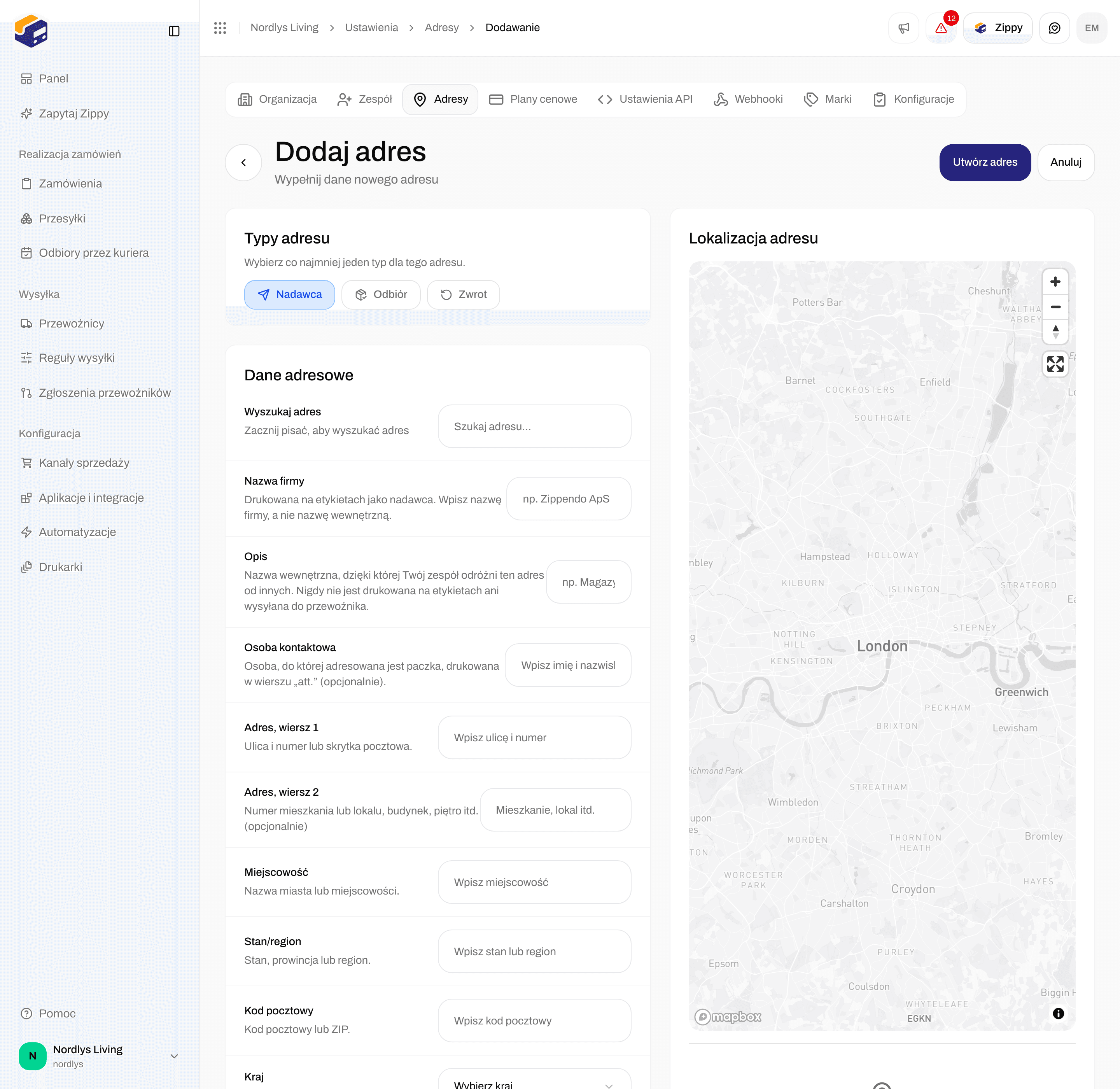Go back using the arrow button
The image size is (1120, 1089).
(x=244, y=163)
